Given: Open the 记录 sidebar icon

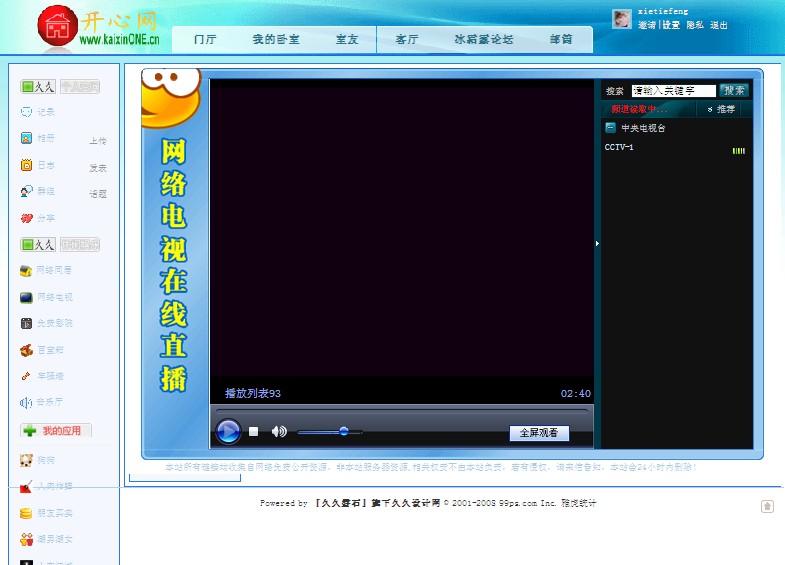Looking at the screenshot, I should click(26, 112).
